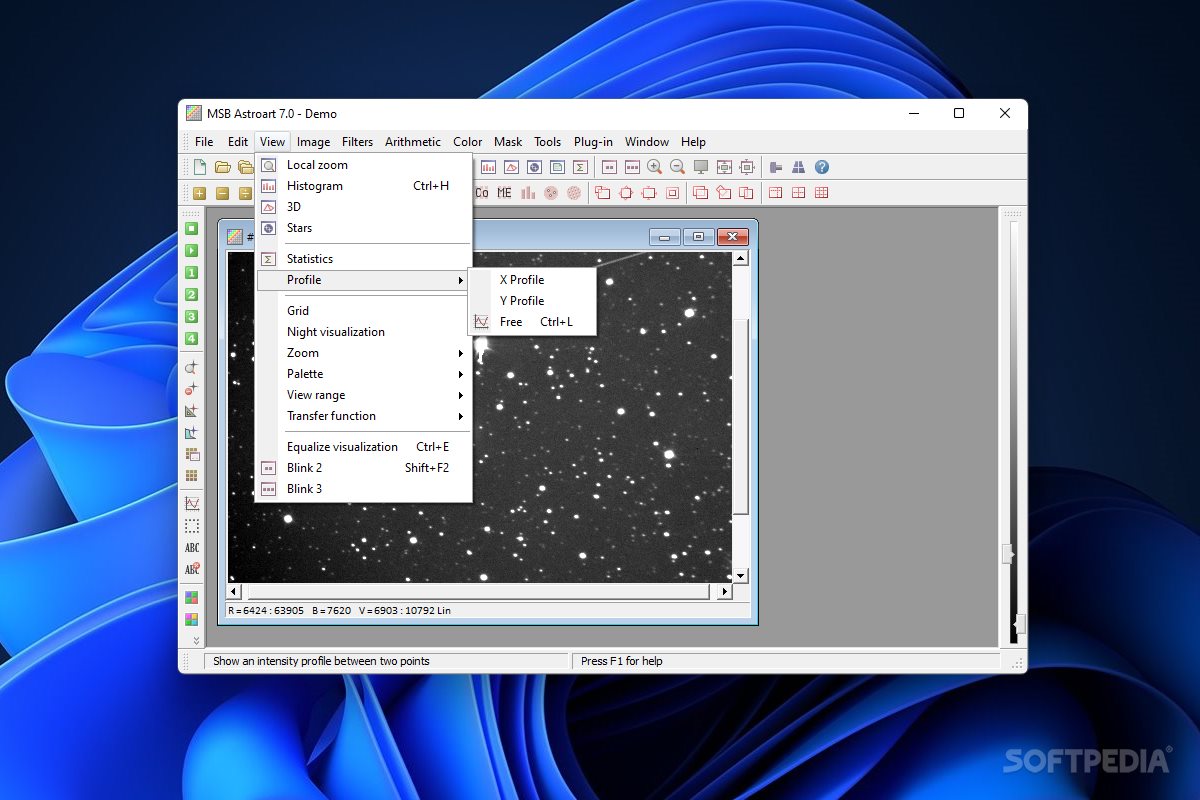
Task: Click the Open folder icon in toolbar
Action: [x=223, y=167]
